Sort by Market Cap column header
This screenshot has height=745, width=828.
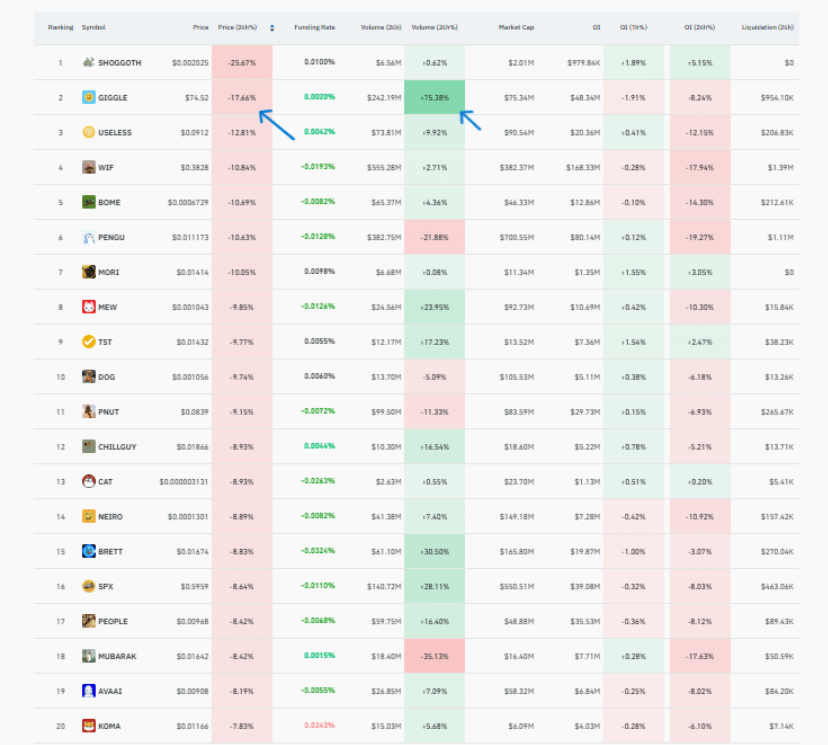click(x=516, y=27)
